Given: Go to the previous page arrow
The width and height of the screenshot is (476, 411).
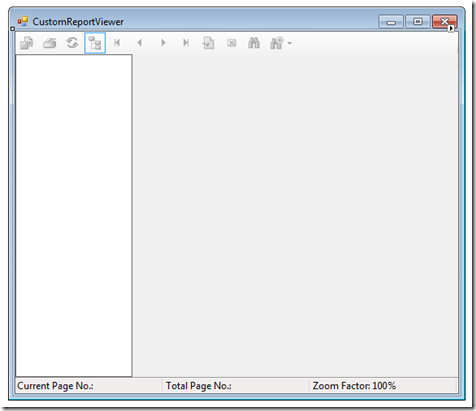Looking at the screenshot, I should tap(140, 43).
